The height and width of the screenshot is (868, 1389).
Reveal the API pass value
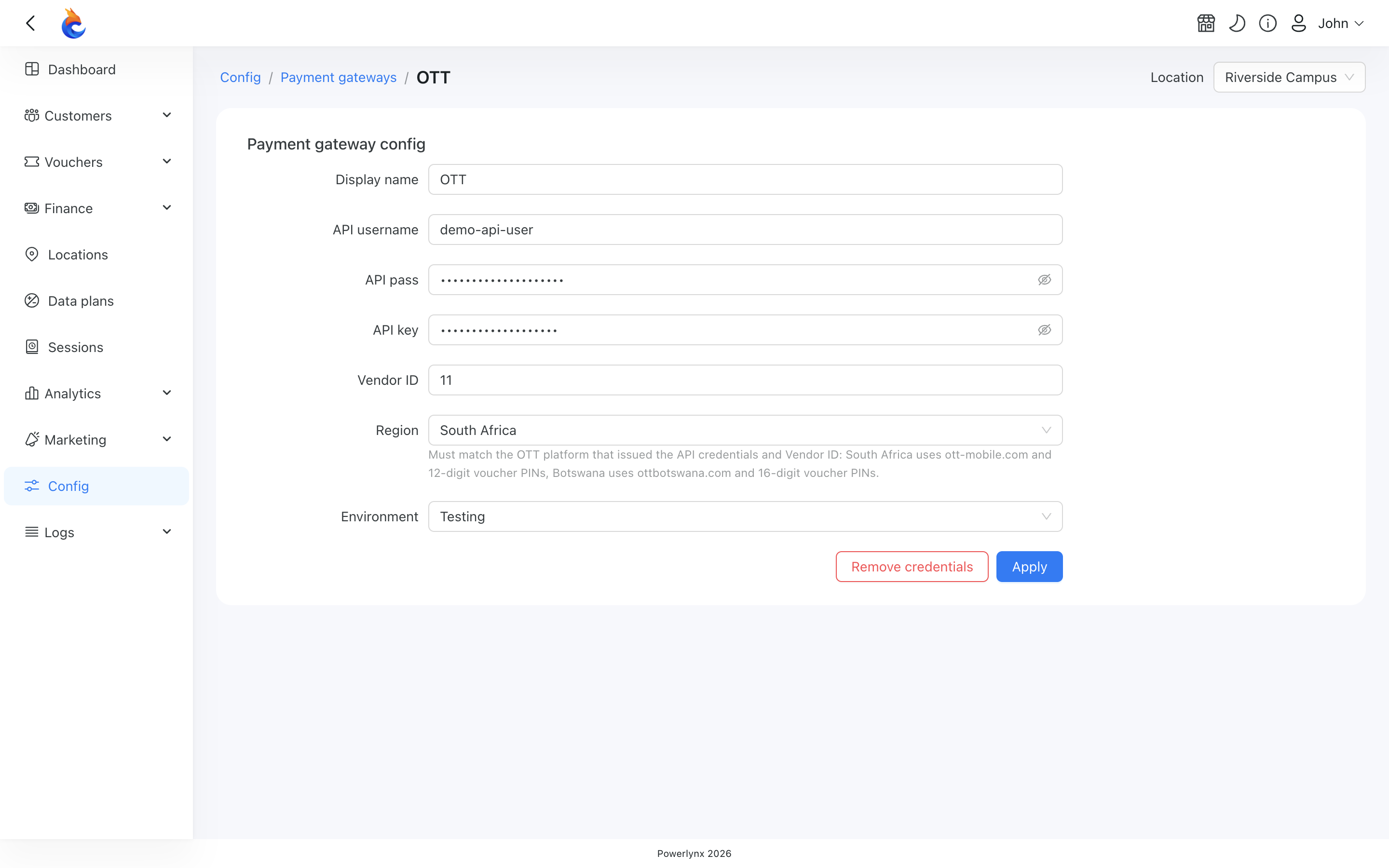[1045, 280]
